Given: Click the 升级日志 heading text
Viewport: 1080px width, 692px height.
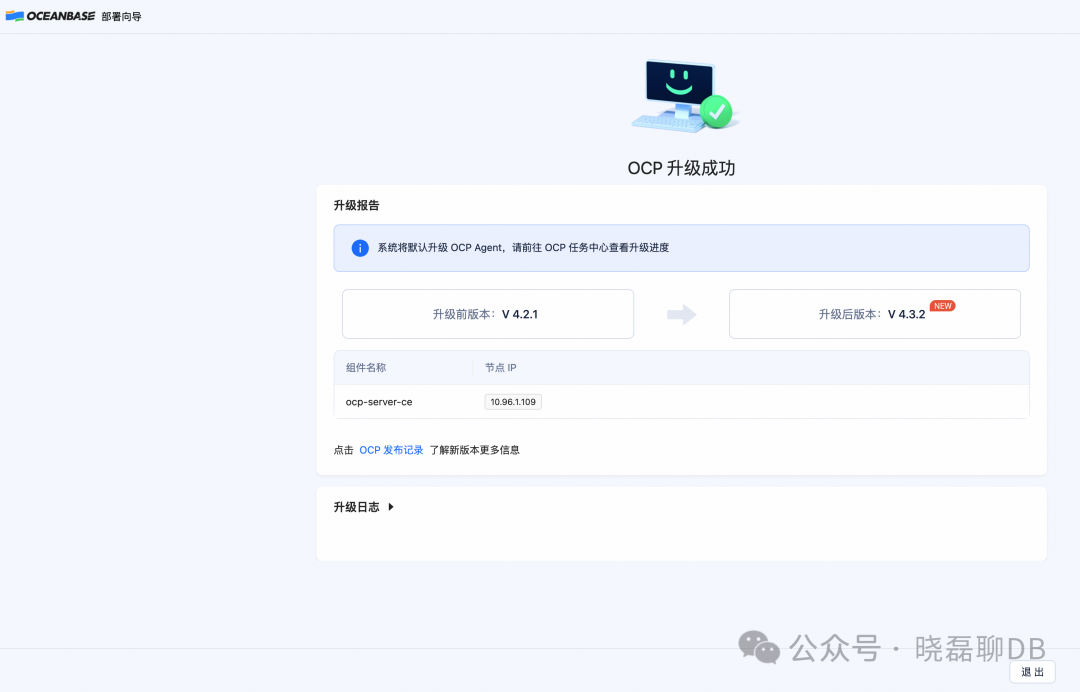Looking at the screenshot, I should (356, 507).
